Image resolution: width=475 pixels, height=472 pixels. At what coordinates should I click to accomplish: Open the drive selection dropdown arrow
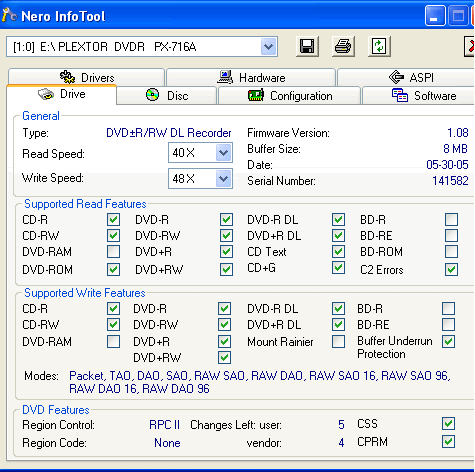268,46
